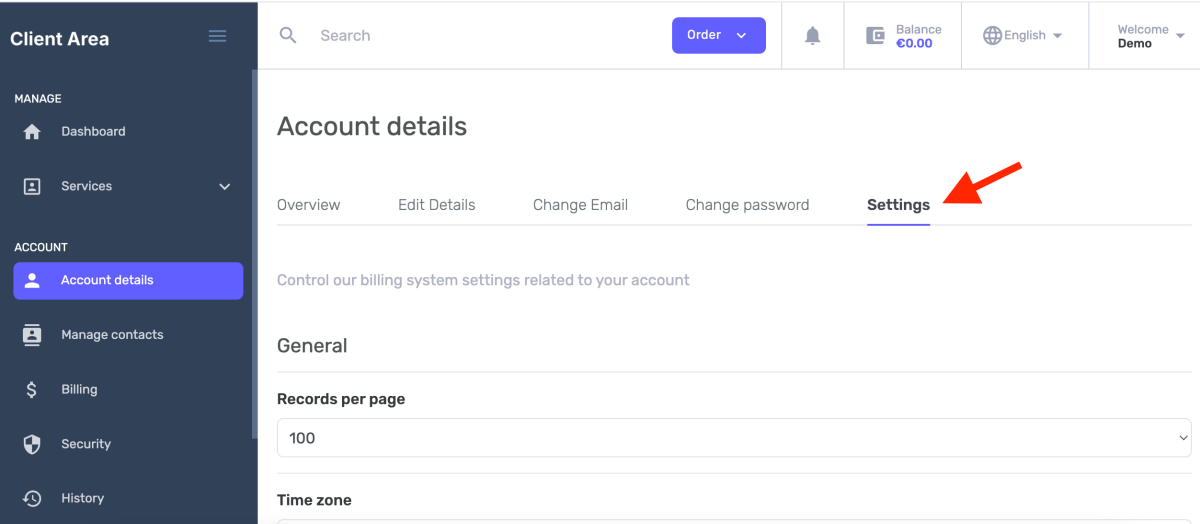Click the hamburger menu icon in sidebar

pyautogui.click(x=217, y=36)
